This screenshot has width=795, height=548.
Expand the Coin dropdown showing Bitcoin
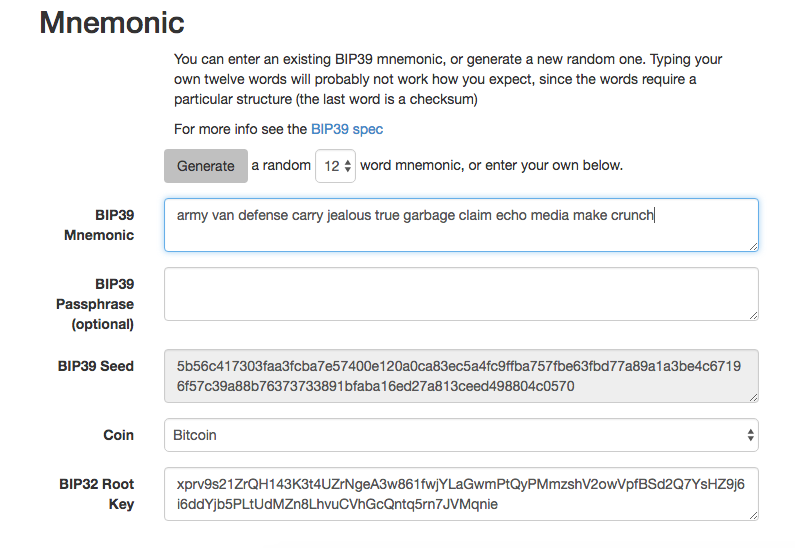pos(460,435)
